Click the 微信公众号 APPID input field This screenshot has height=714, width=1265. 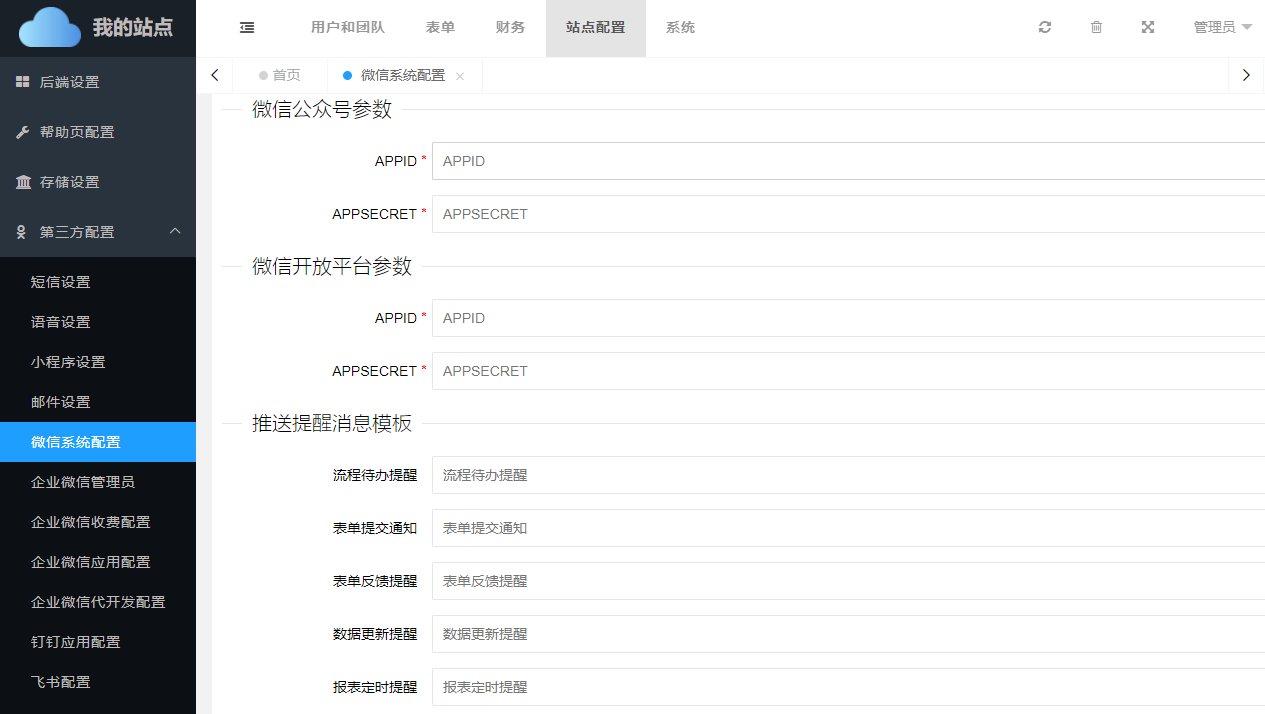848,161
